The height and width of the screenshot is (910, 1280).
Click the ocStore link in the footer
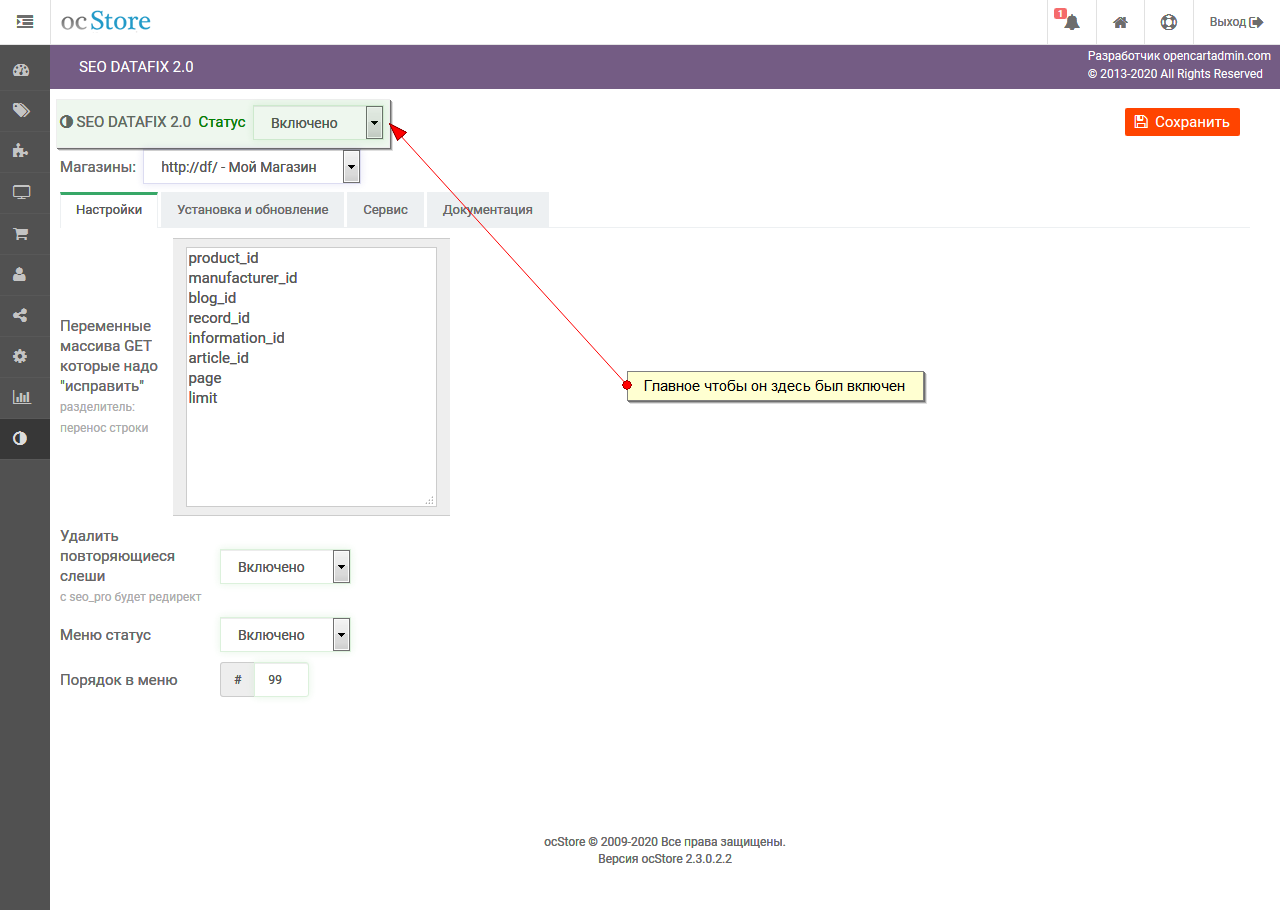point(564,842)
